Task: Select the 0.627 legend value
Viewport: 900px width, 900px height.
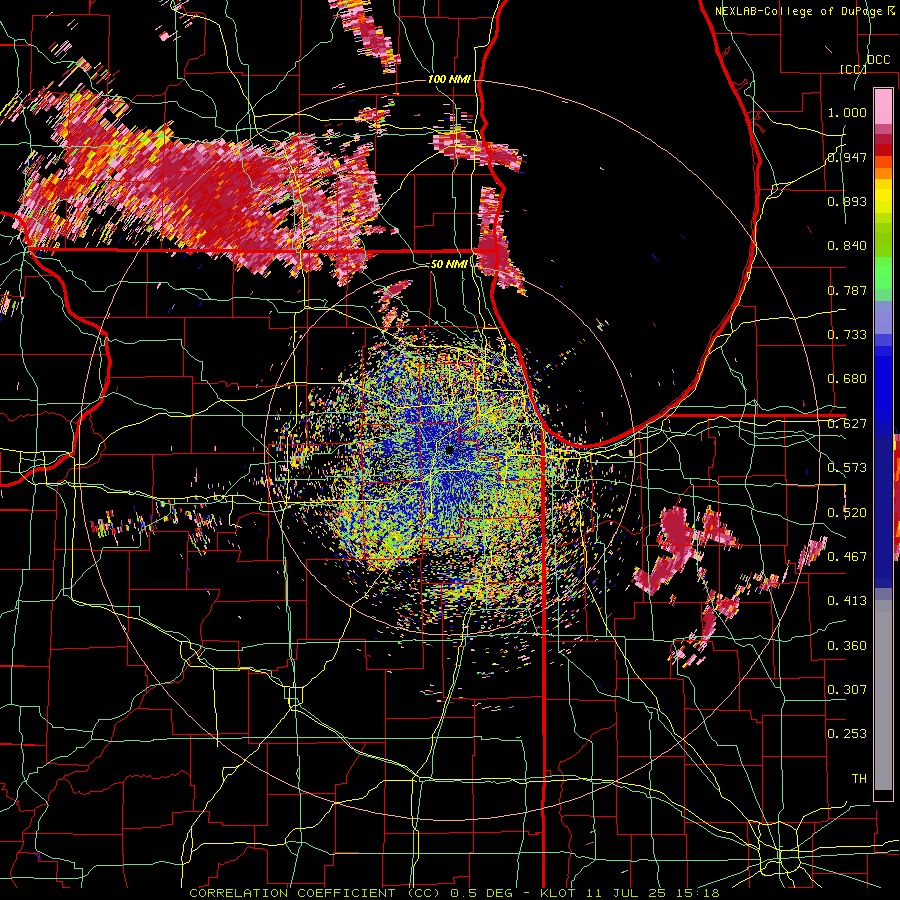Action: (847, 424)
